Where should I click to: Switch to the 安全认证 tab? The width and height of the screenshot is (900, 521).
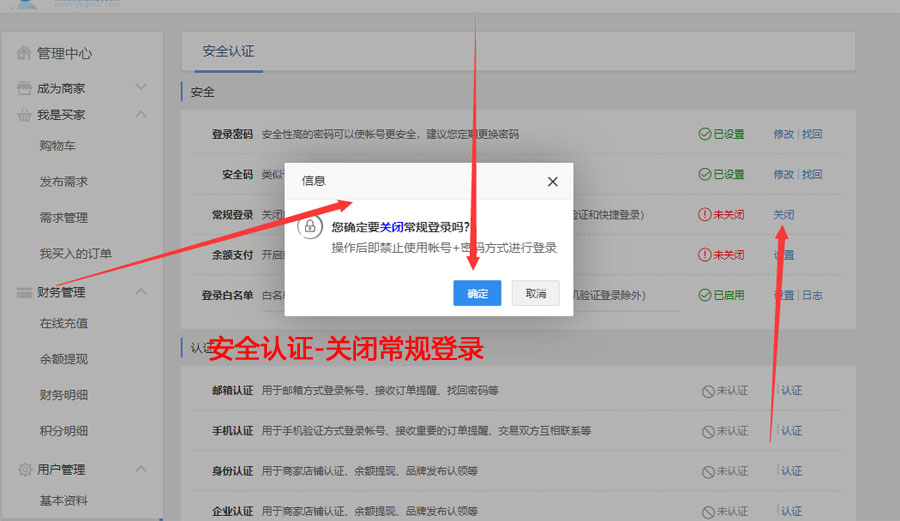point(228,51)
